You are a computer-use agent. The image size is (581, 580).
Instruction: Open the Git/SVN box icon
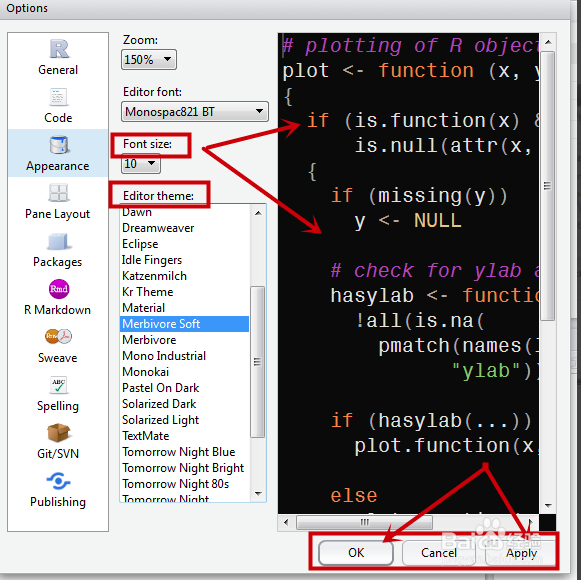[58, 433]
